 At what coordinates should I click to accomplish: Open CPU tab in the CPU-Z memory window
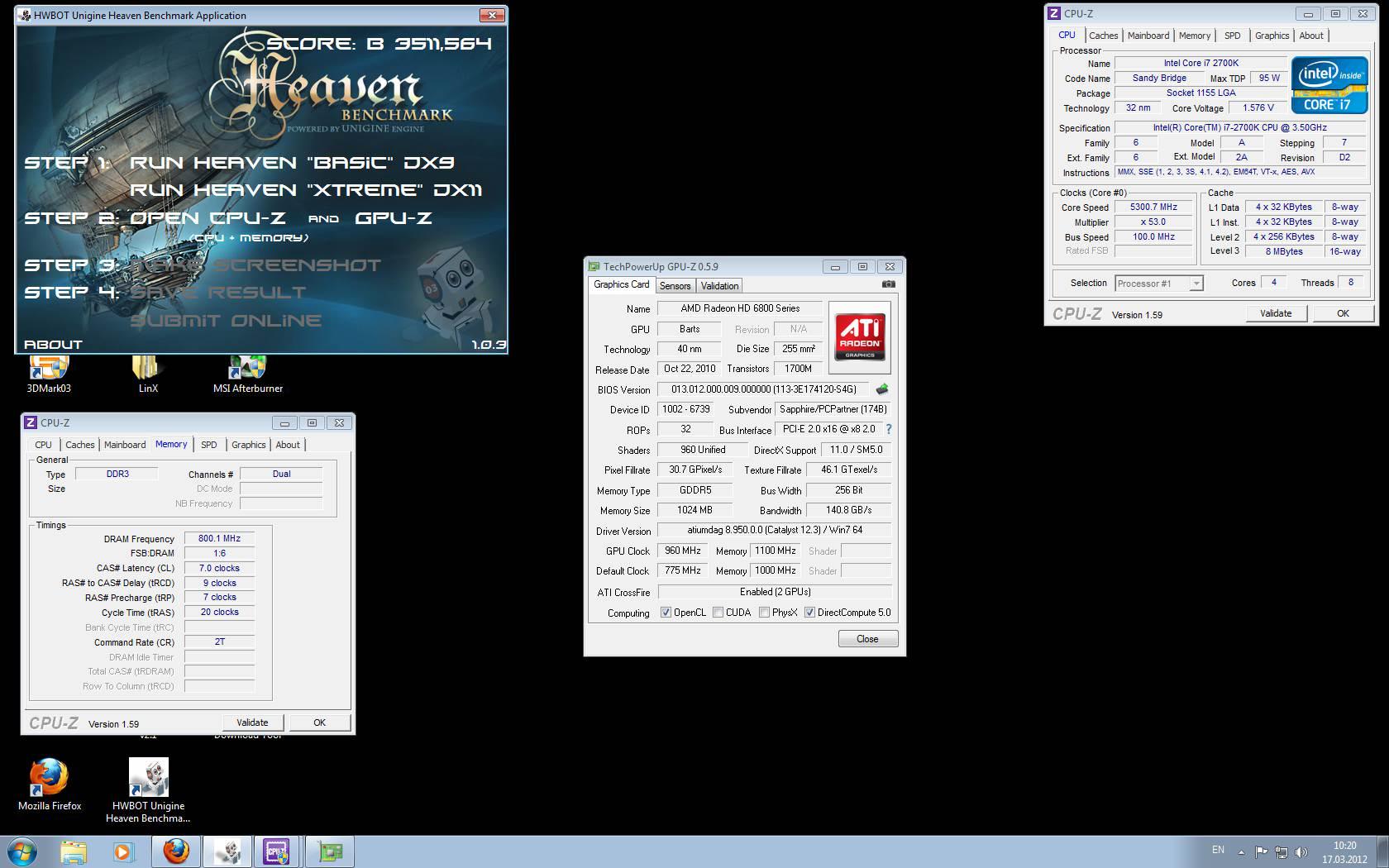coord(43,445)
